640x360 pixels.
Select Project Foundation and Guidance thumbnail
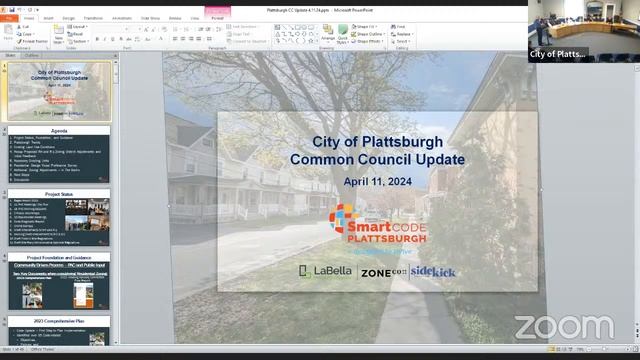coord(59,281)
